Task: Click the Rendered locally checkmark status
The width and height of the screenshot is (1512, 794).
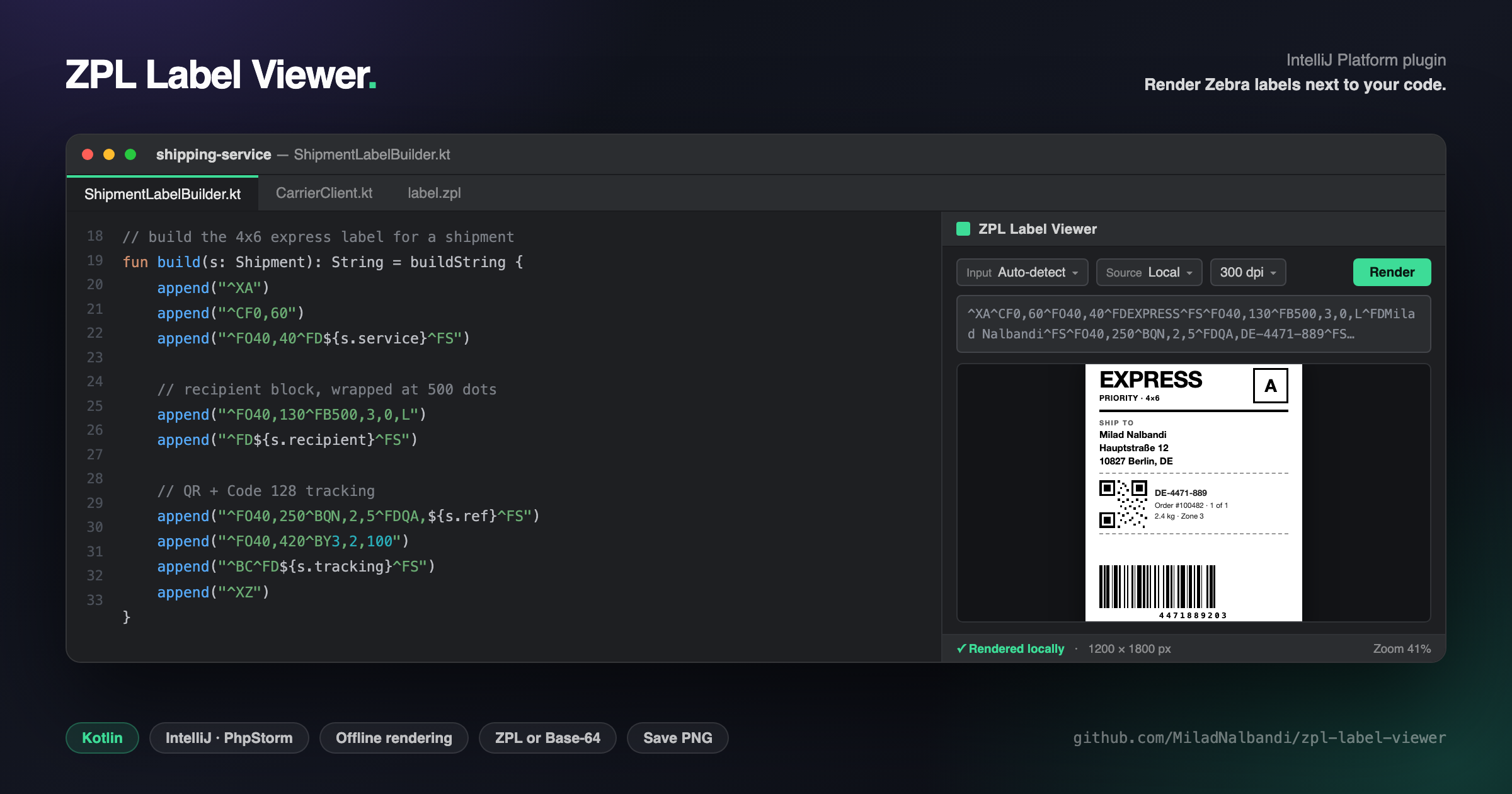Action: [1011, 648]
